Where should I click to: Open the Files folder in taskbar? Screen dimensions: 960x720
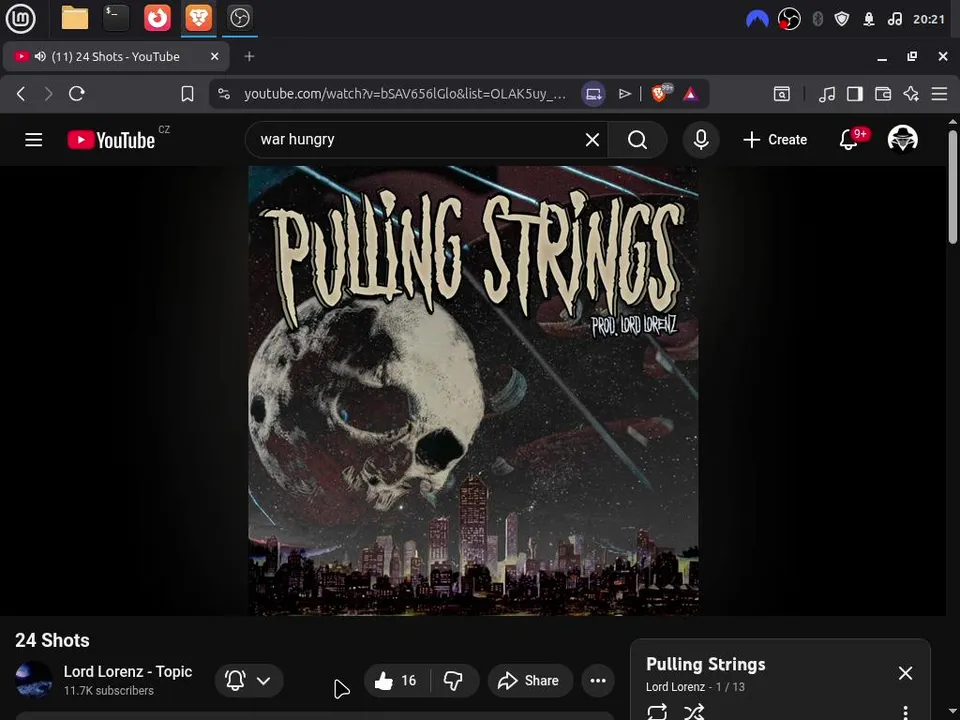click(75, 18)
